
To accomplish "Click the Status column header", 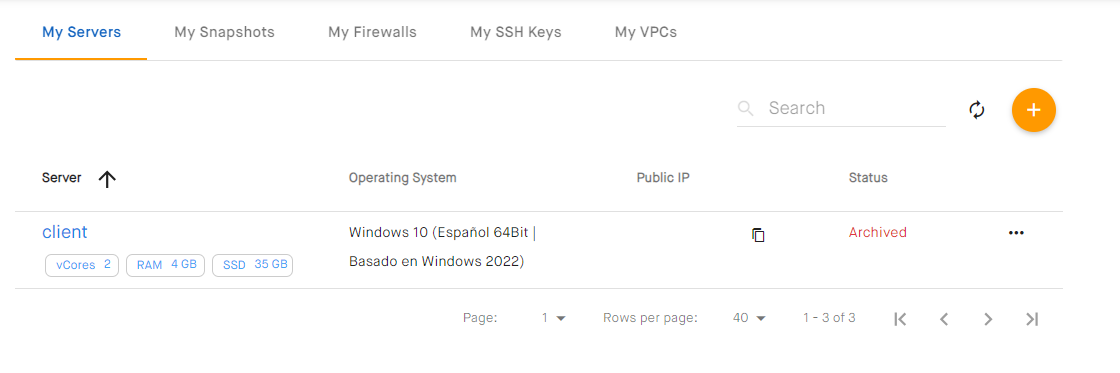I will (868, 178).
